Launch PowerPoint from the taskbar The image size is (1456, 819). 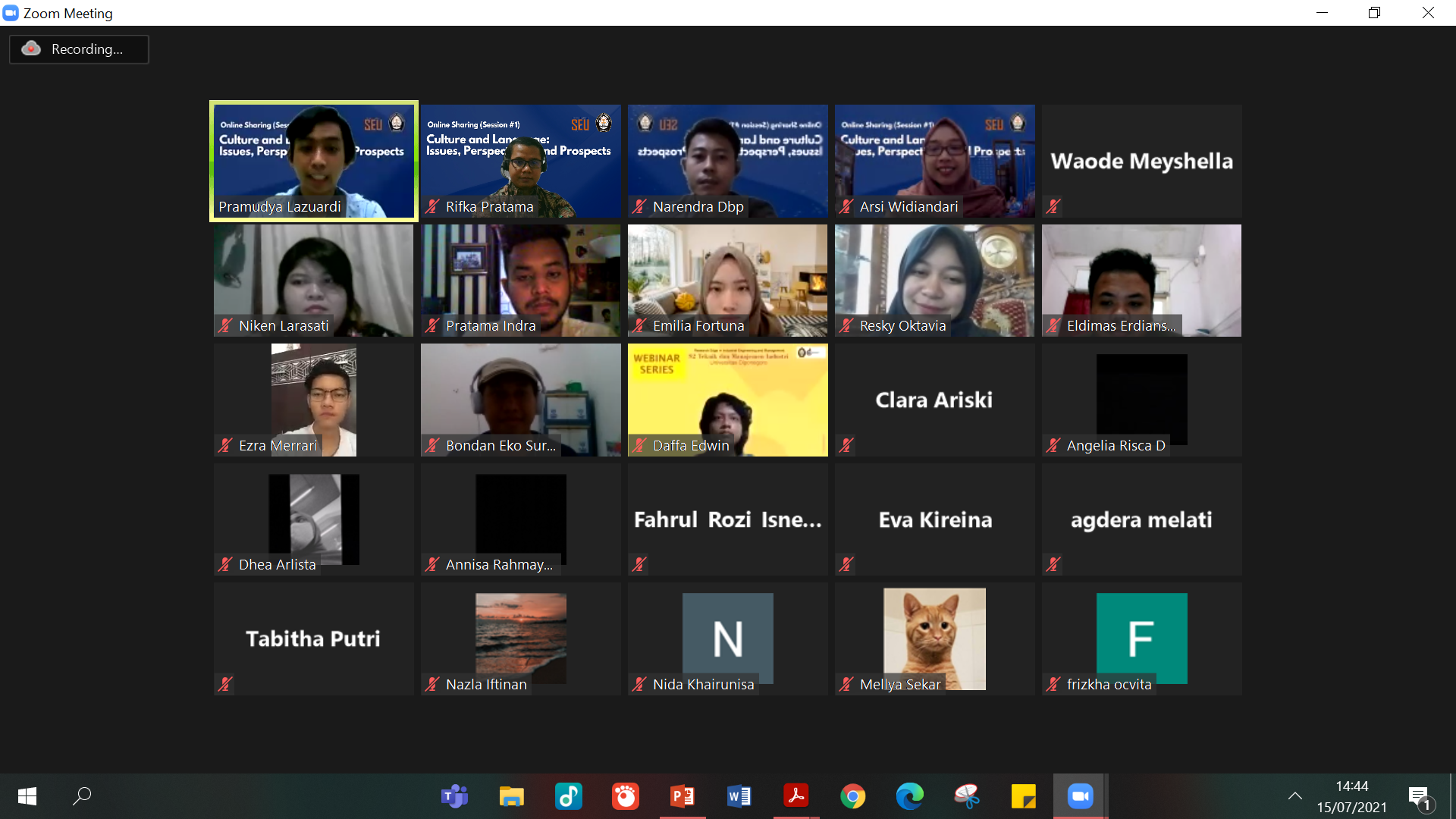point(682,796)
